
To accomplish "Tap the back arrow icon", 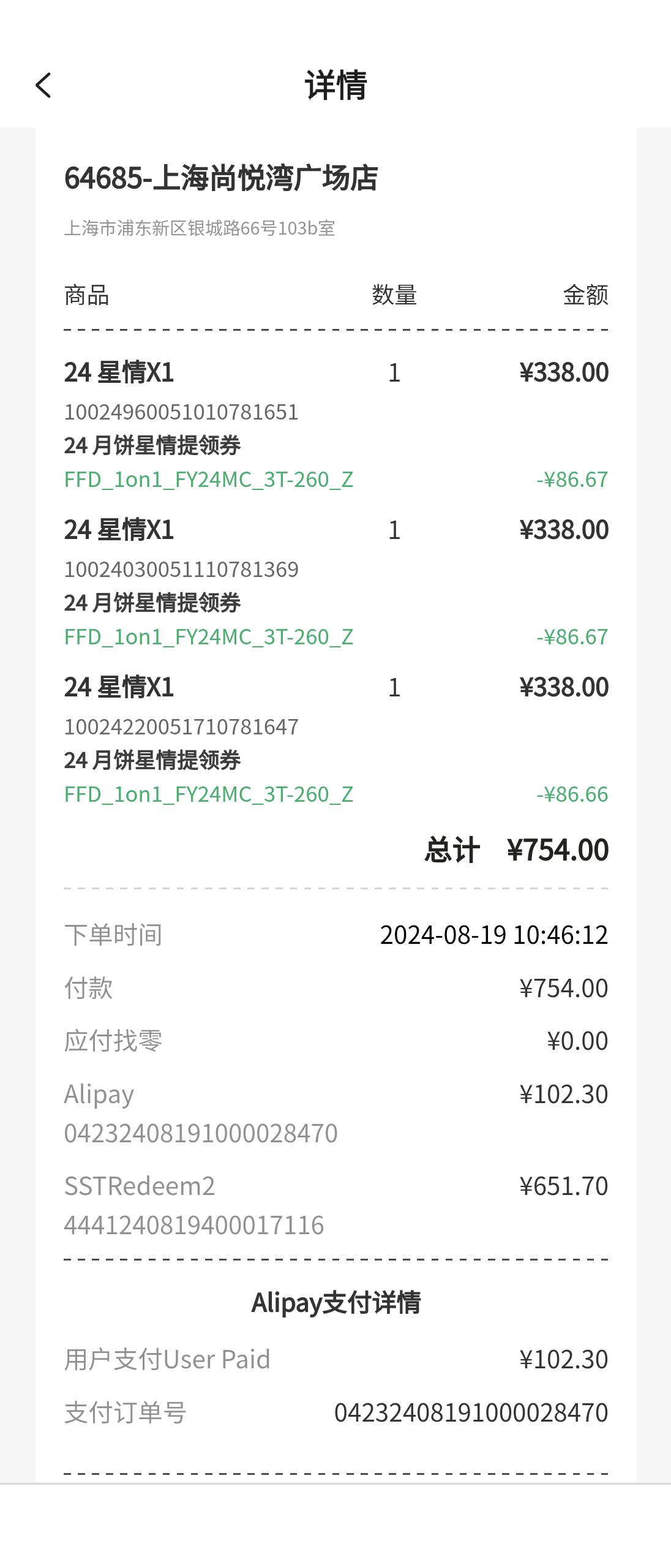I will pos(43,85).
